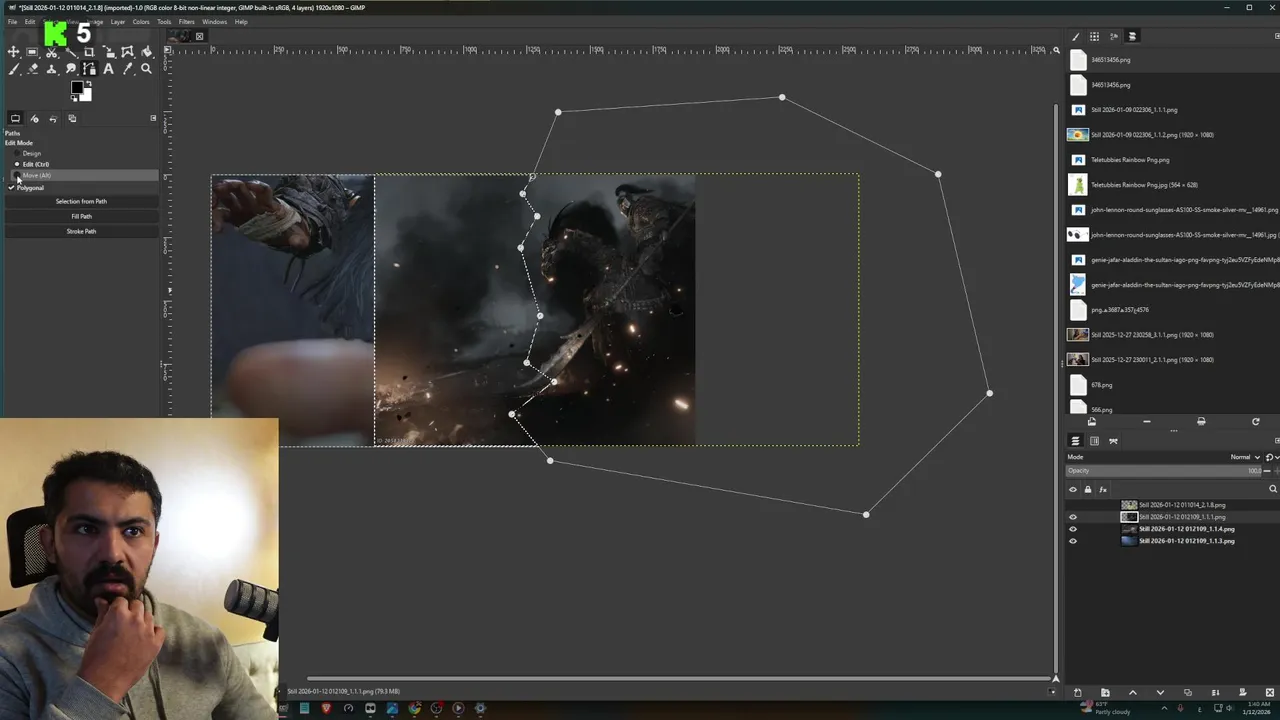1280x720 pixels.
Task: Adjust the layer Opacity slider
Action: click(x=1164, y=471)
